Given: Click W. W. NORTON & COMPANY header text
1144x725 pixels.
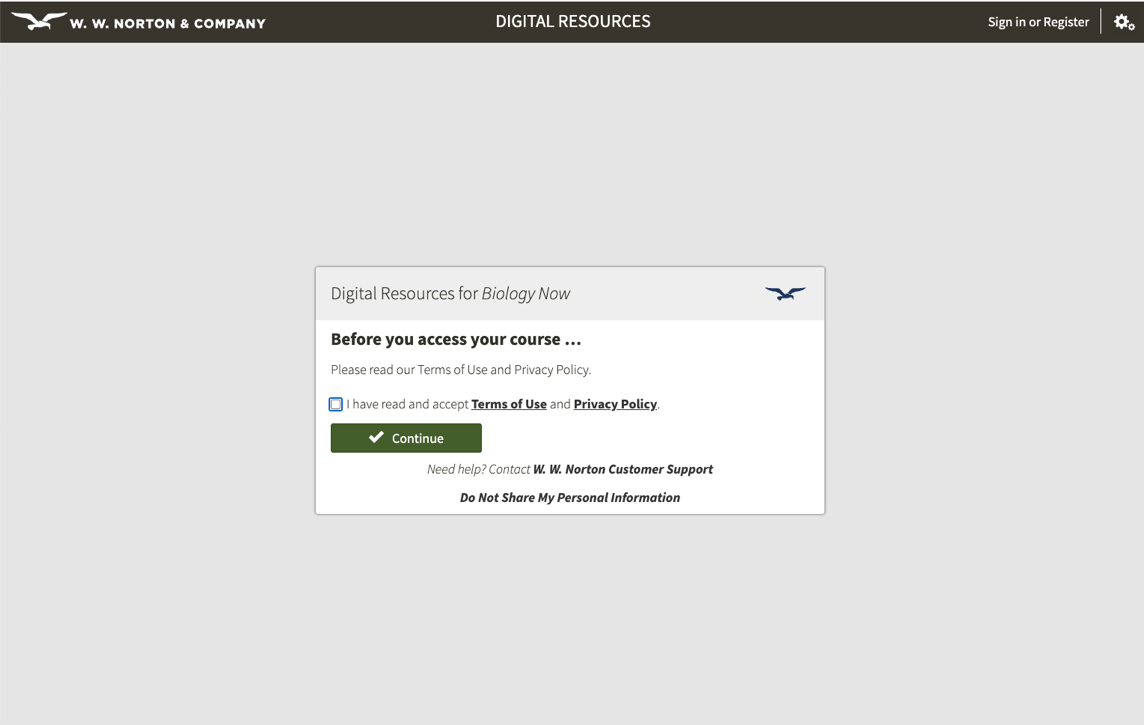Looking at the screenshot, I should [x=168, y=23].
